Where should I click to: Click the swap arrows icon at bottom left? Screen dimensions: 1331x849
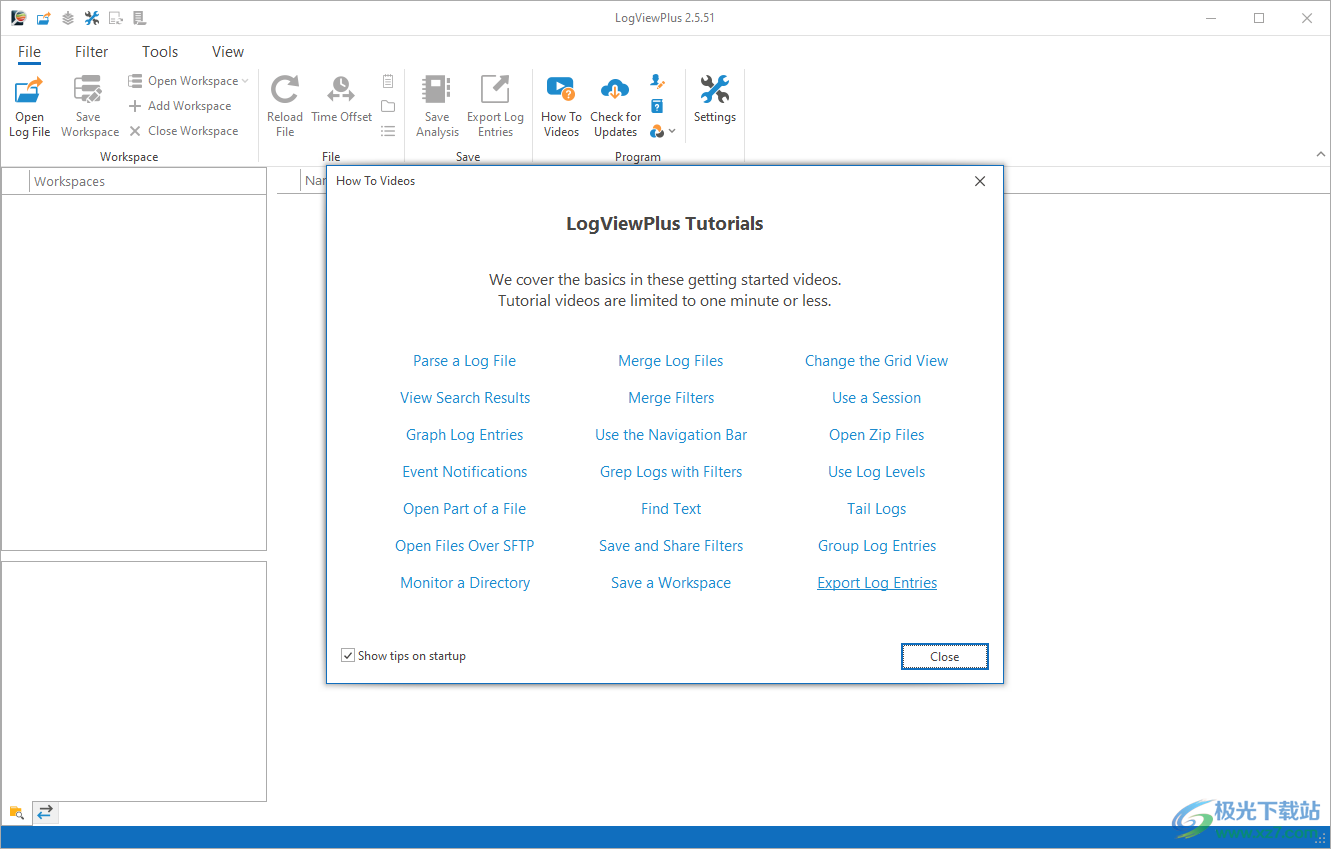click(x=45, y=812)
